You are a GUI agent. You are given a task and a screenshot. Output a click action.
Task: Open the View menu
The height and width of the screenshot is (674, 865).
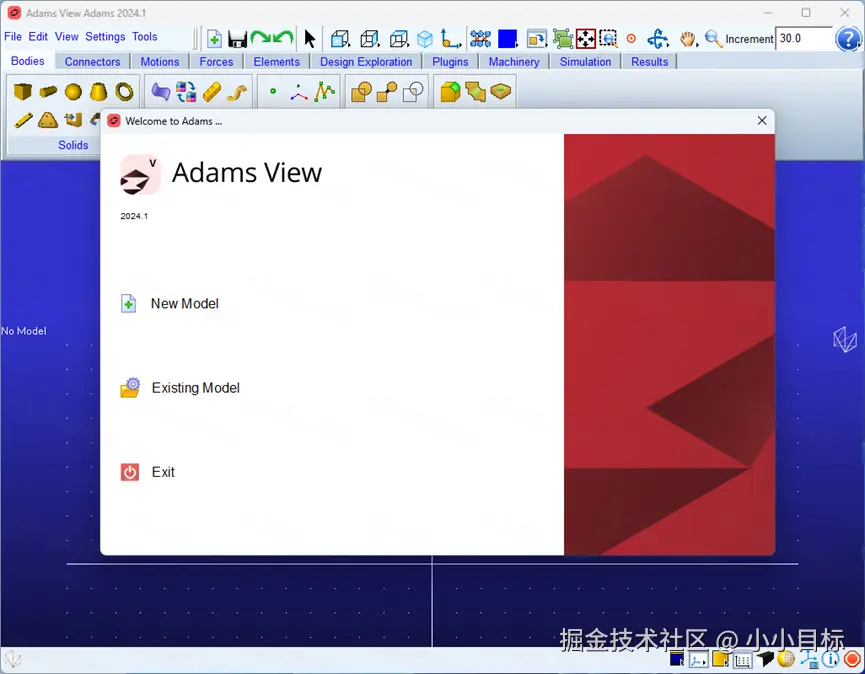(66, 36)
